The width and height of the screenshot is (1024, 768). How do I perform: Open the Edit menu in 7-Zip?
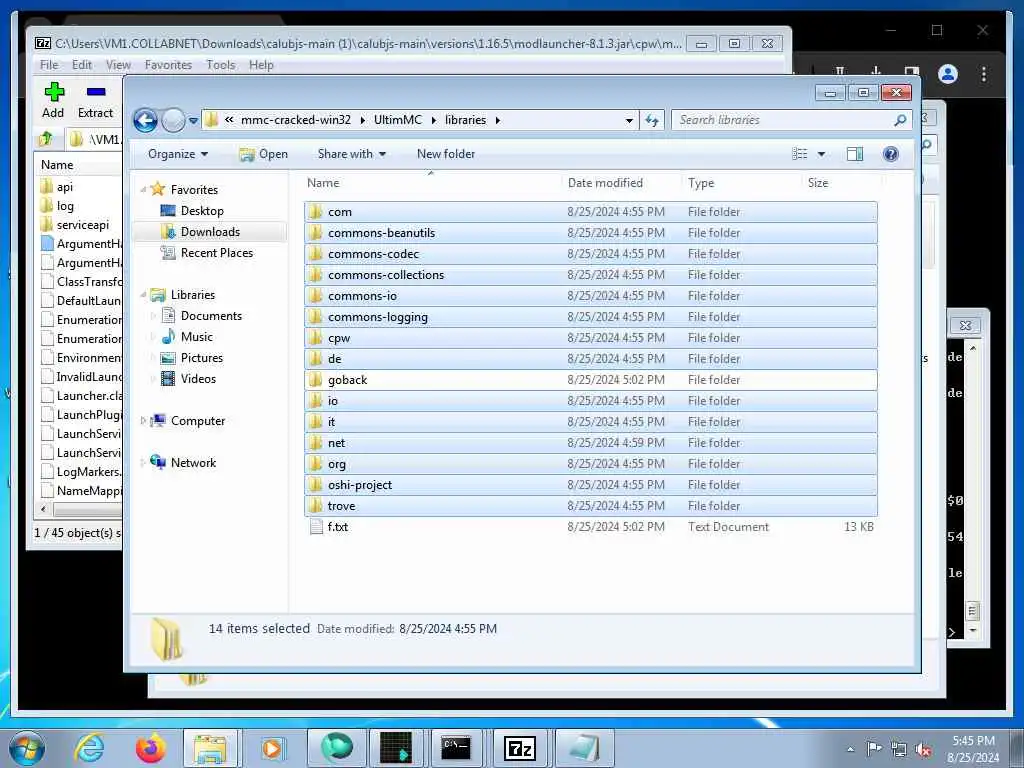(x=82, y=65)
